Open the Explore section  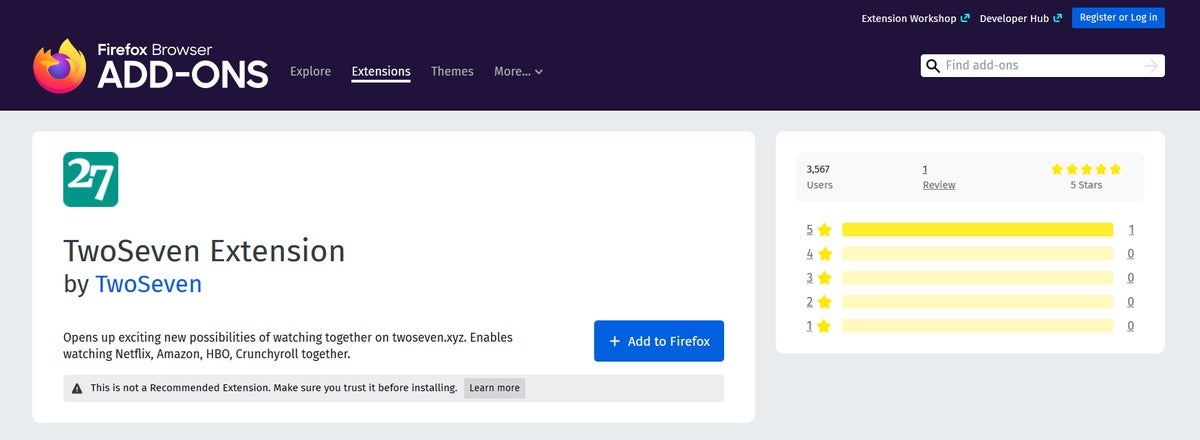(310, 71)
